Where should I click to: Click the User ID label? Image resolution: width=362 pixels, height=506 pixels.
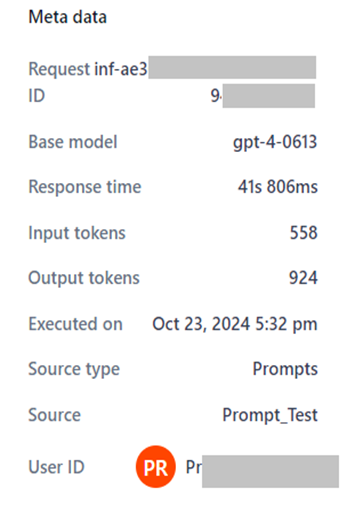click(x=57, y=467)
